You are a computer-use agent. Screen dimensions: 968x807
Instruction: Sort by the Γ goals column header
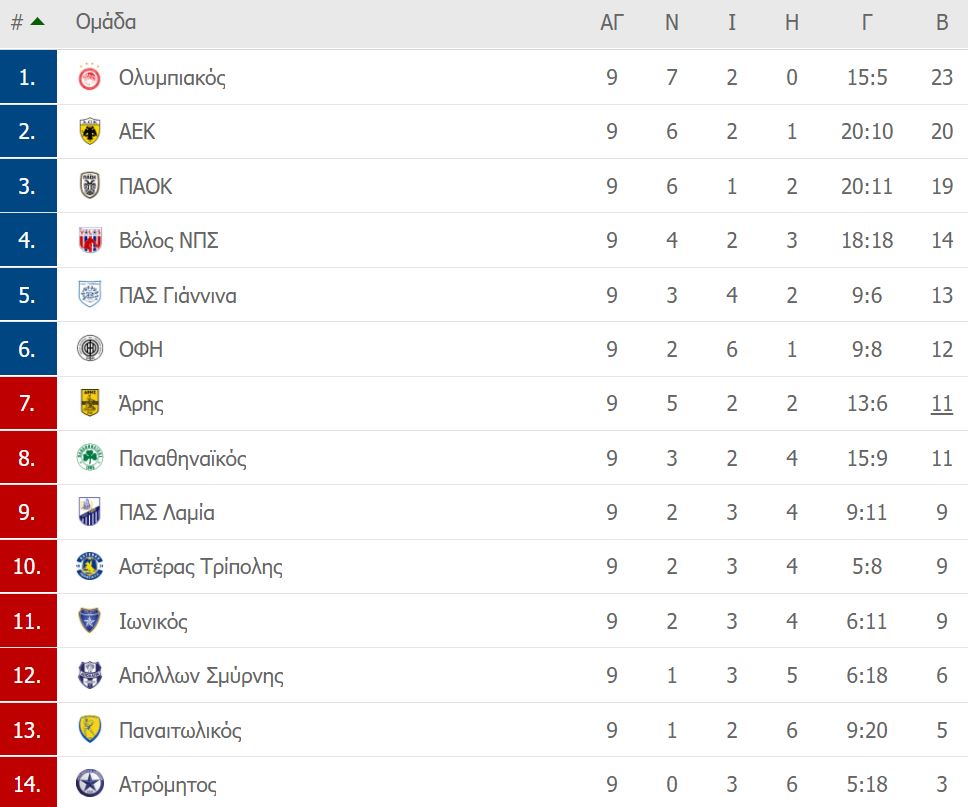click(x=867, y=22)
